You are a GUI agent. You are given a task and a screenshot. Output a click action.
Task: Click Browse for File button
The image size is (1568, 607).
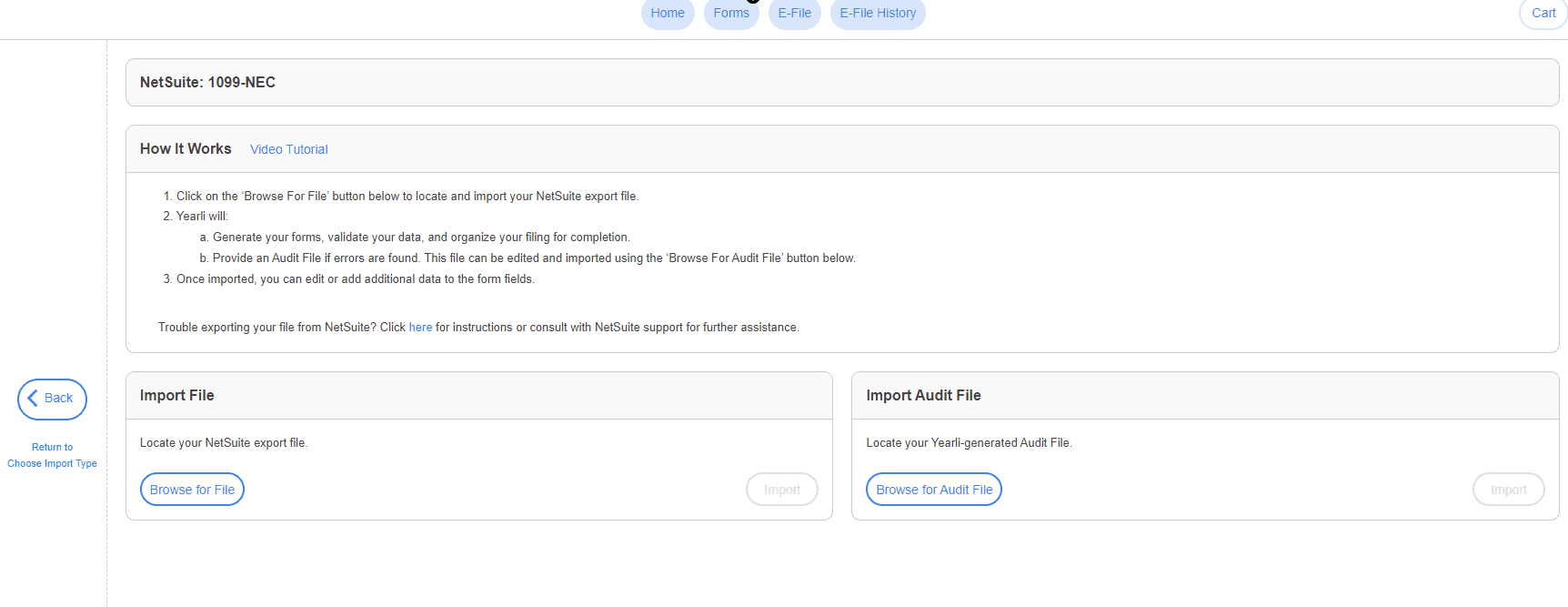pos(192,490)
